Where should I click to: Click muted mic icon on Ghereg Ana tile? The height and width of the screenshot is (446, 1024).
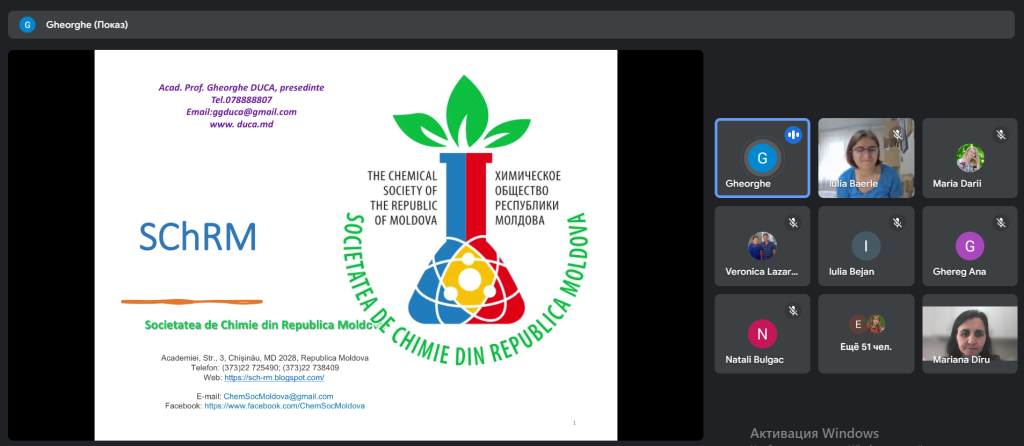click(1000, 223)
